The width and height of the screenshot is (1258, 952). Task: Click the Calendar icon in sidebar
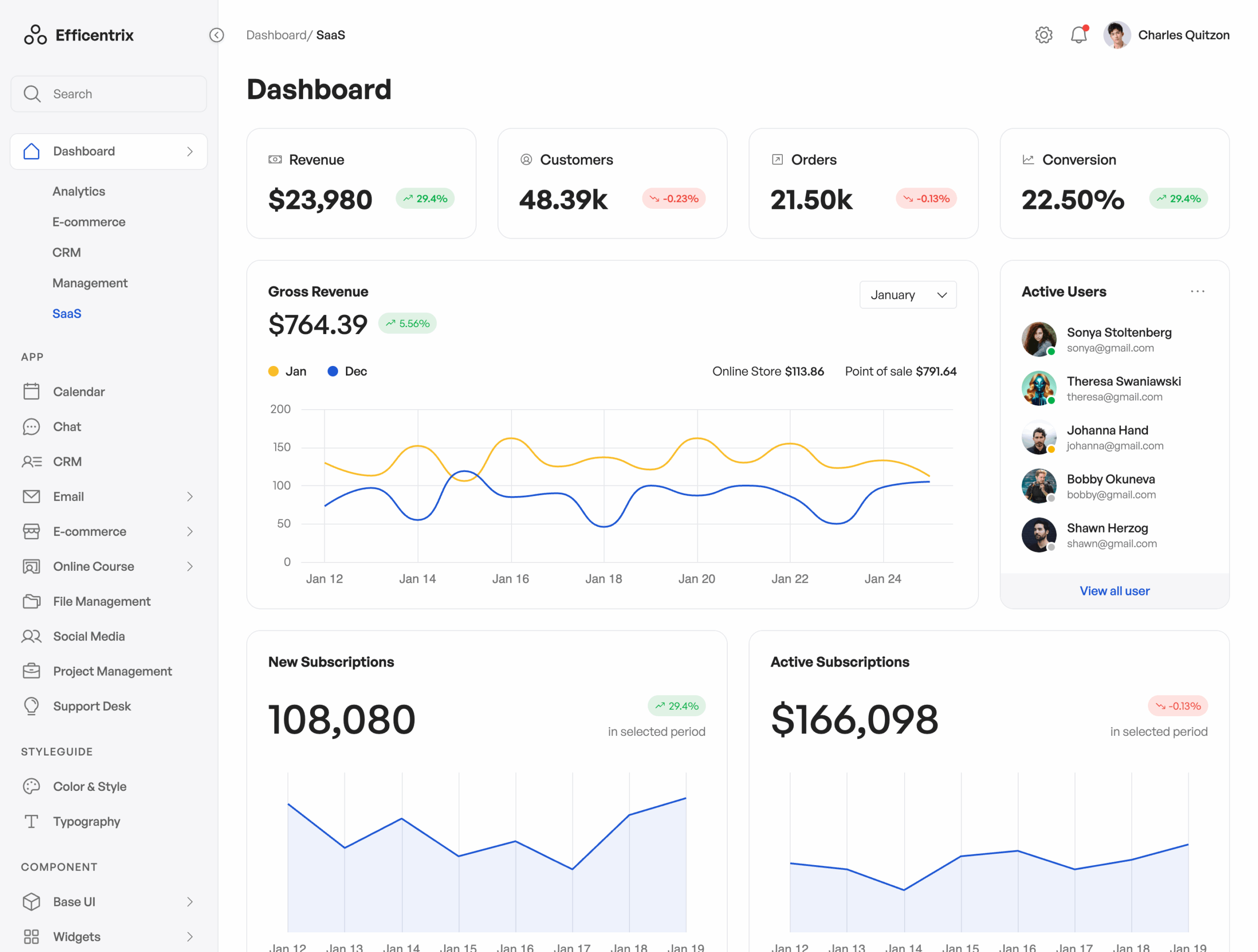(x=31, y=392)
